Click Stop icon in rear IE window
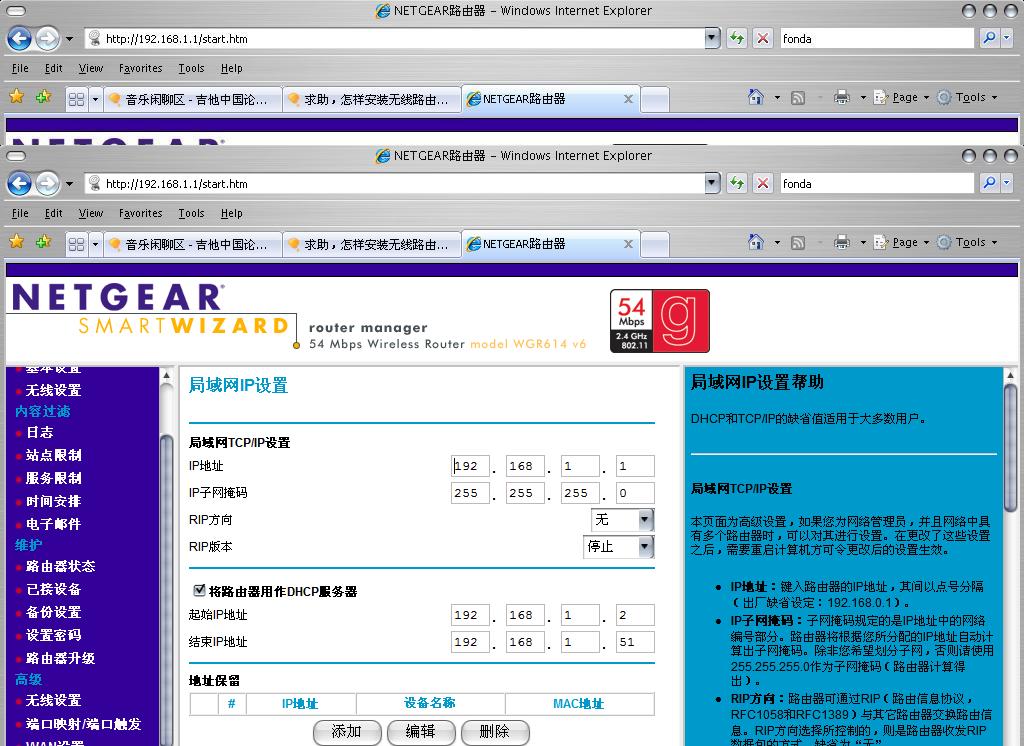This screenshot has height=746, width=1024. 762,39
